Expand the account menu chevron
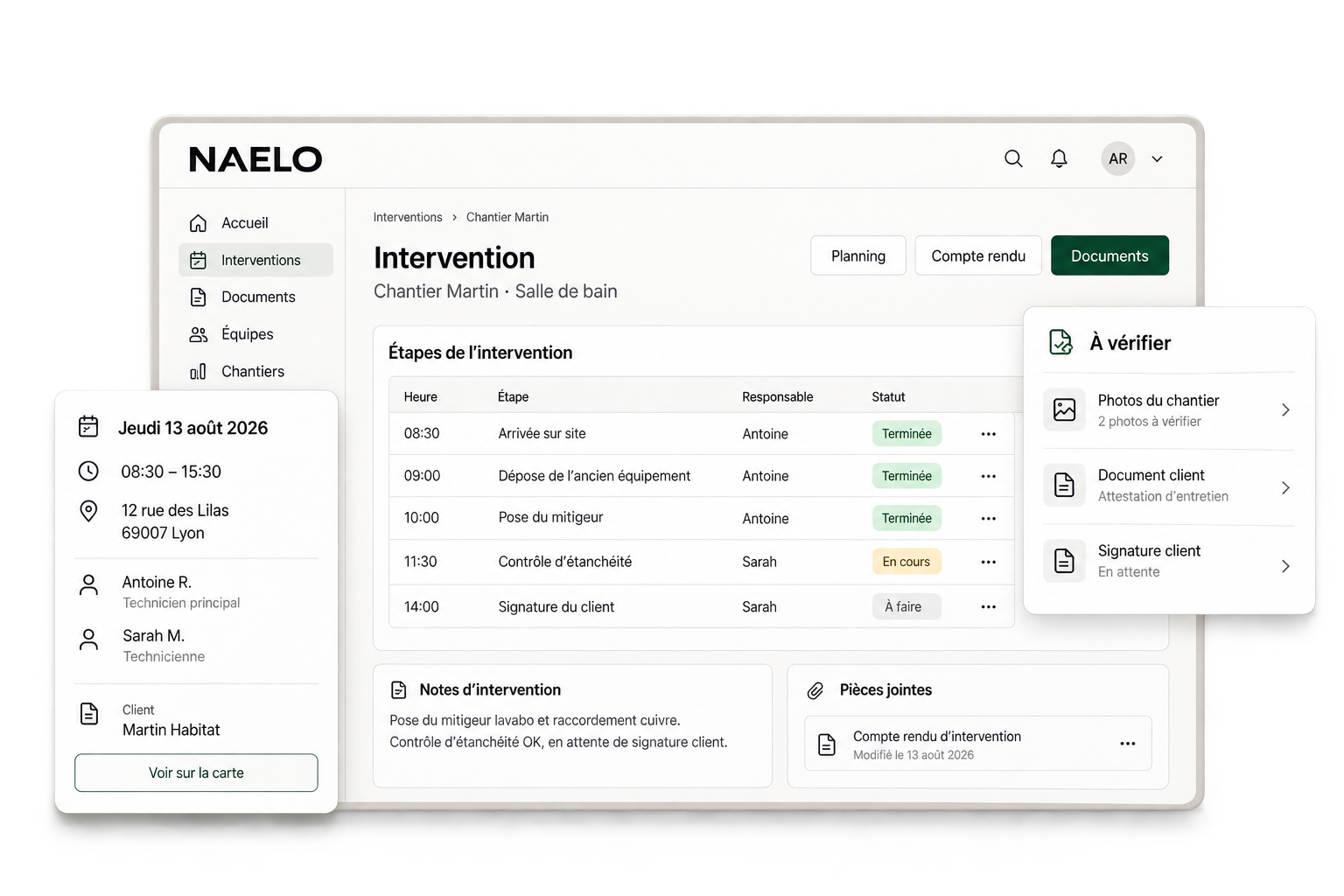 pos(1157,159)
